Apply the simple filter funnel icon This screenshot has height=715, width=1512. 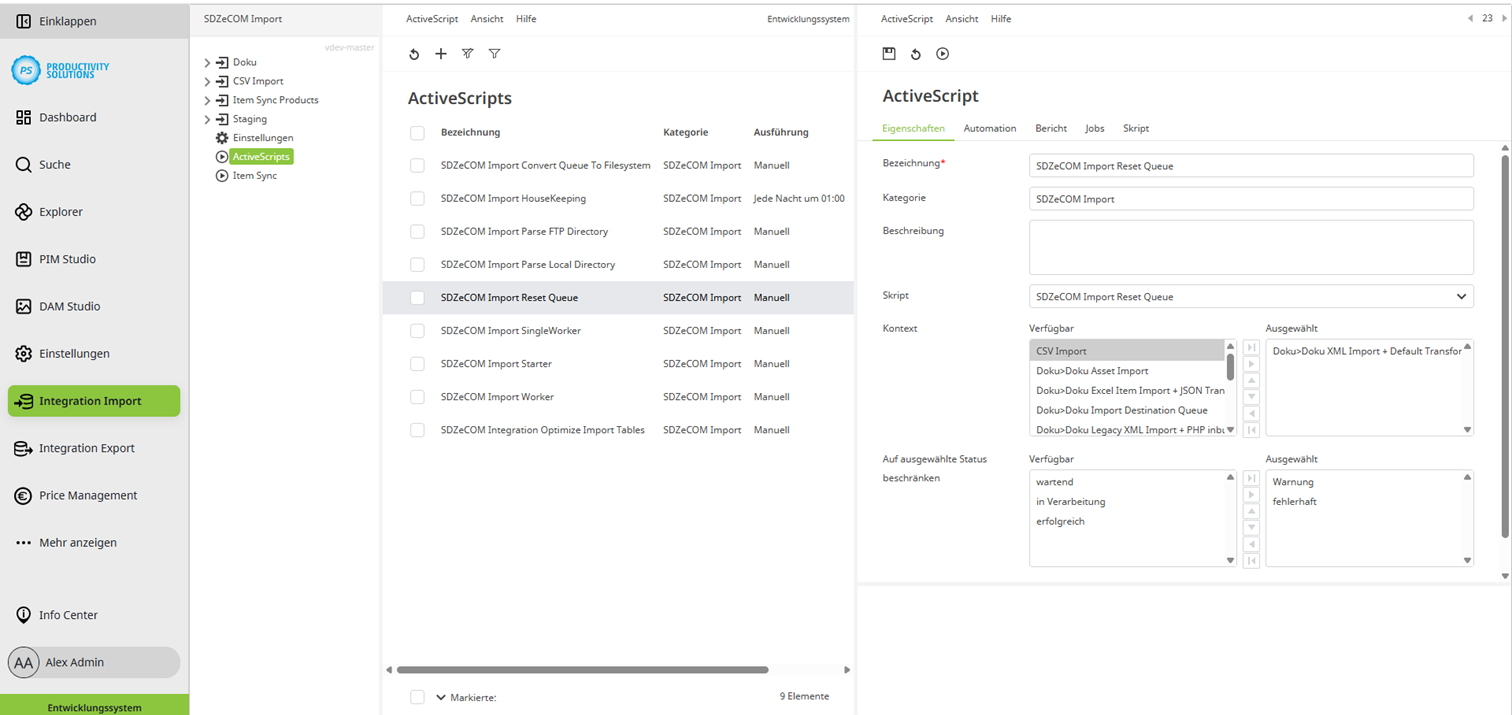coord(494,53)
